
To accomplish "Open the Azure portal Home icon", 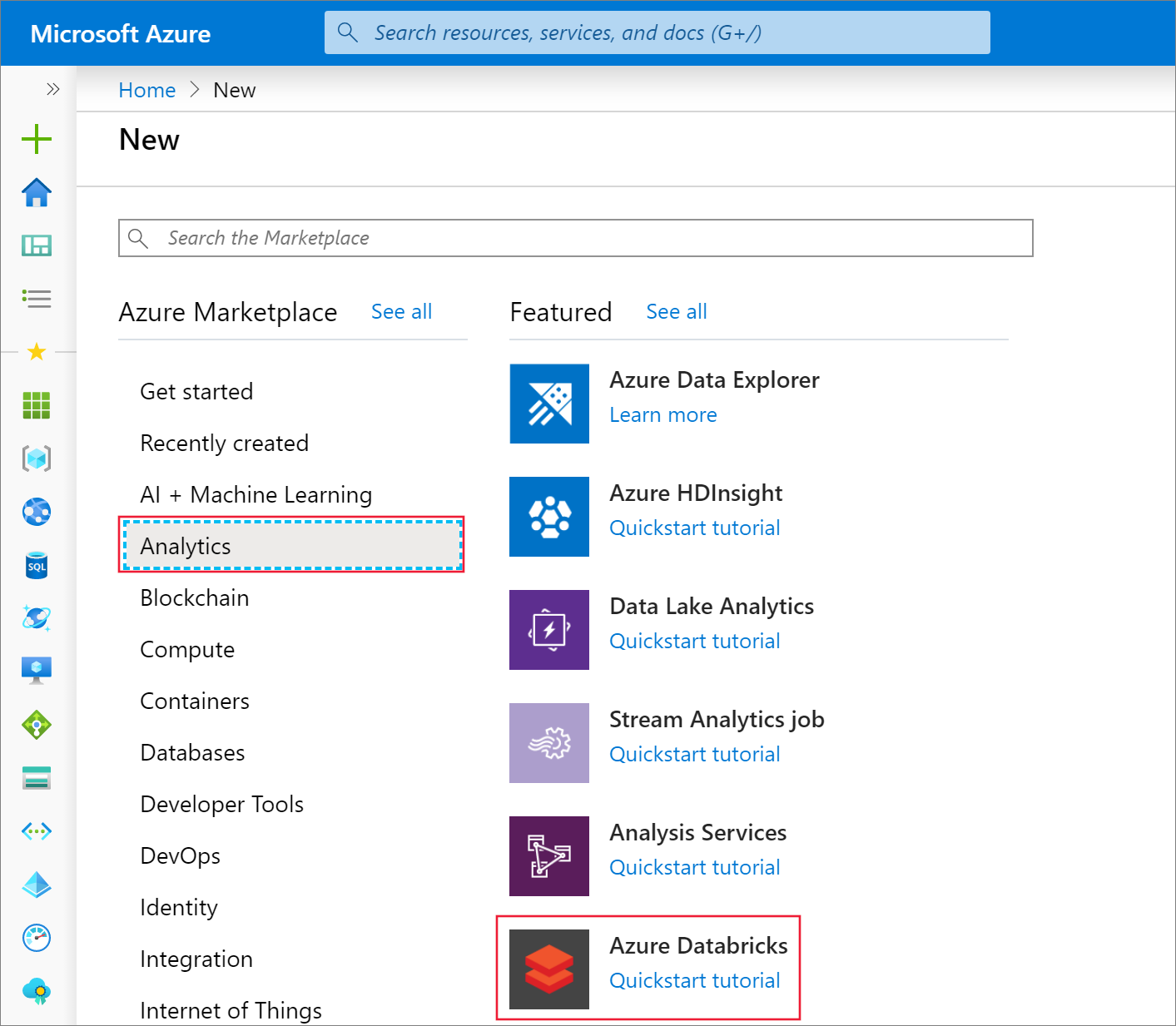I will click(x=37, y=192).
